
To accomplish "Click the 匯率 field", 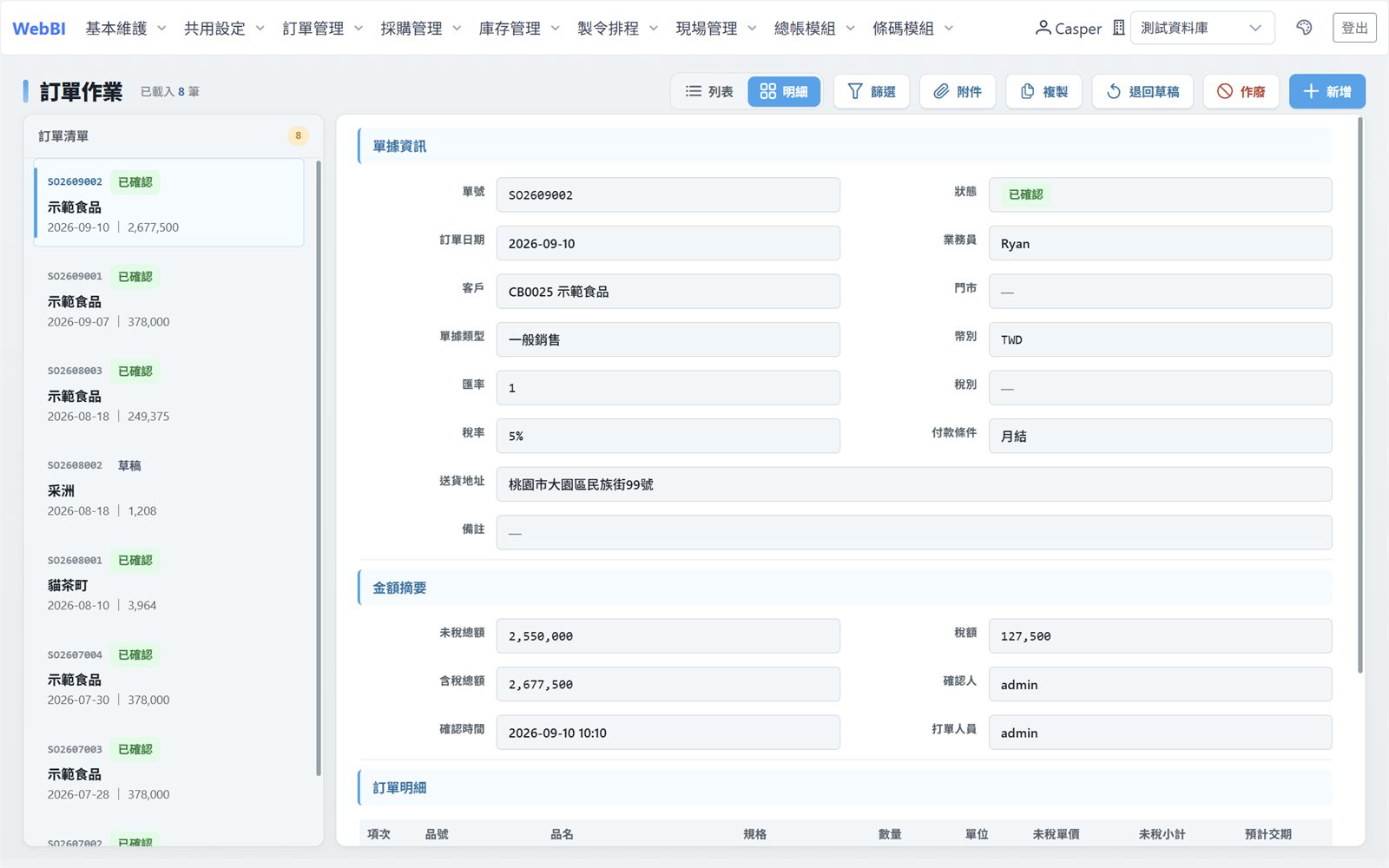I will [x=668, y=388].
